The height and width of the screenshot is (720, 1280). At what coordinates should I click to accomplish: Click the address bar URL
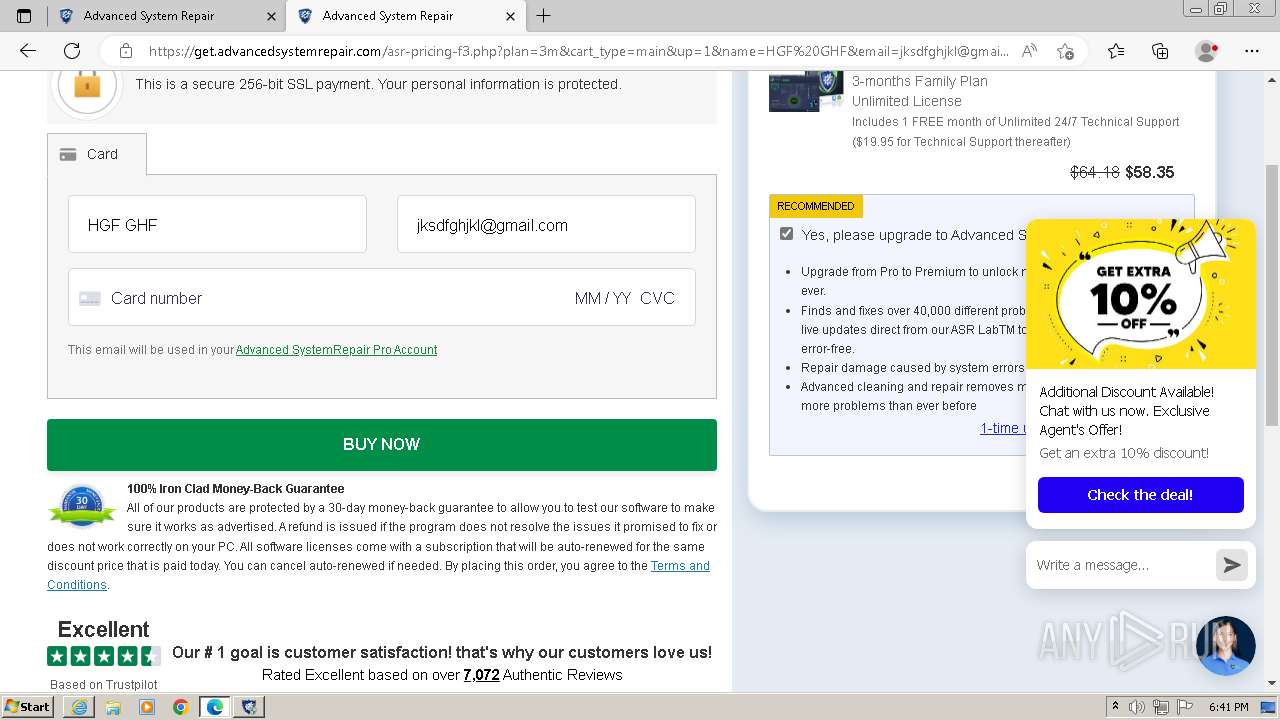click(x=580, y=51)
